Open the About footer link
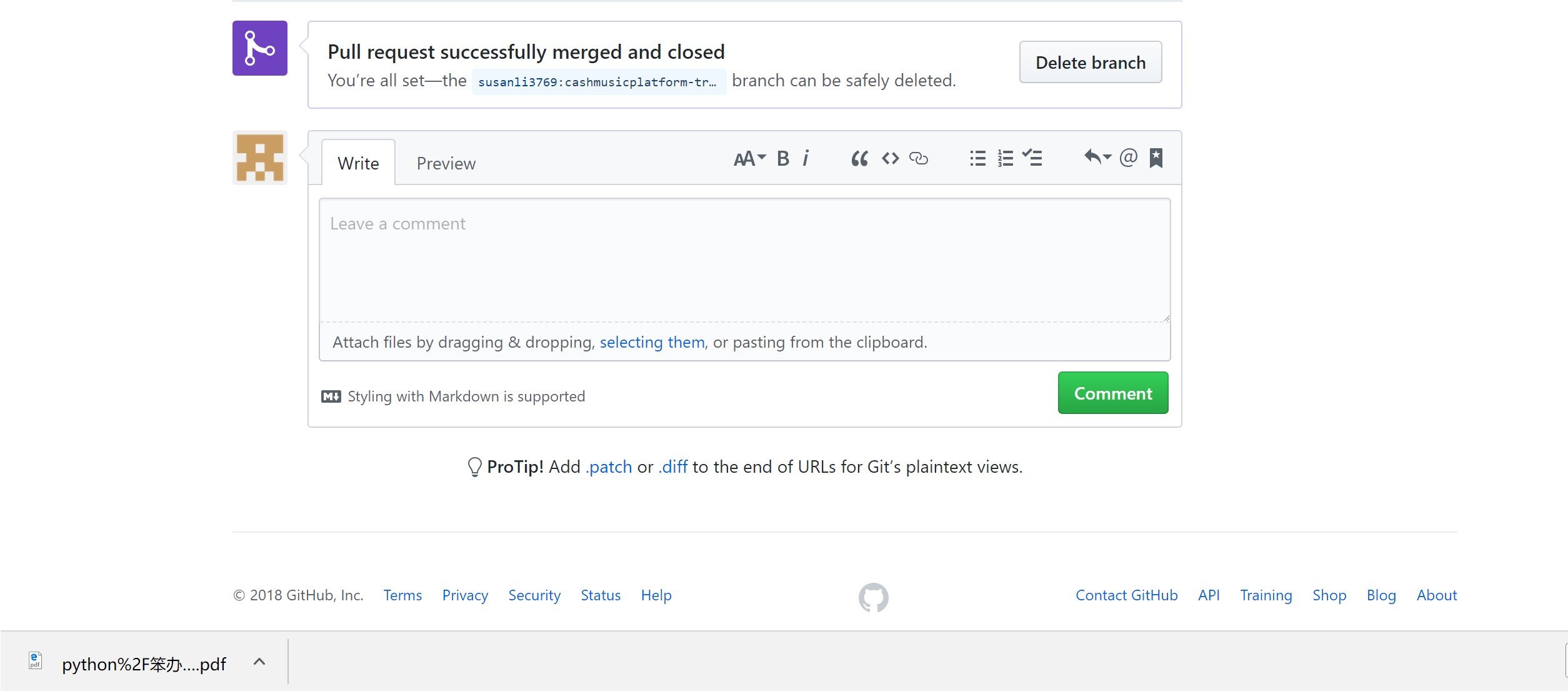Image resolution: width=1568 pixels, height=691 pixels. 1437,595
